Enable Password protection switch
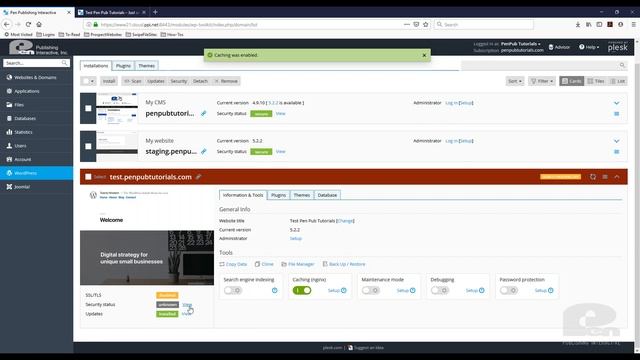 509,290
